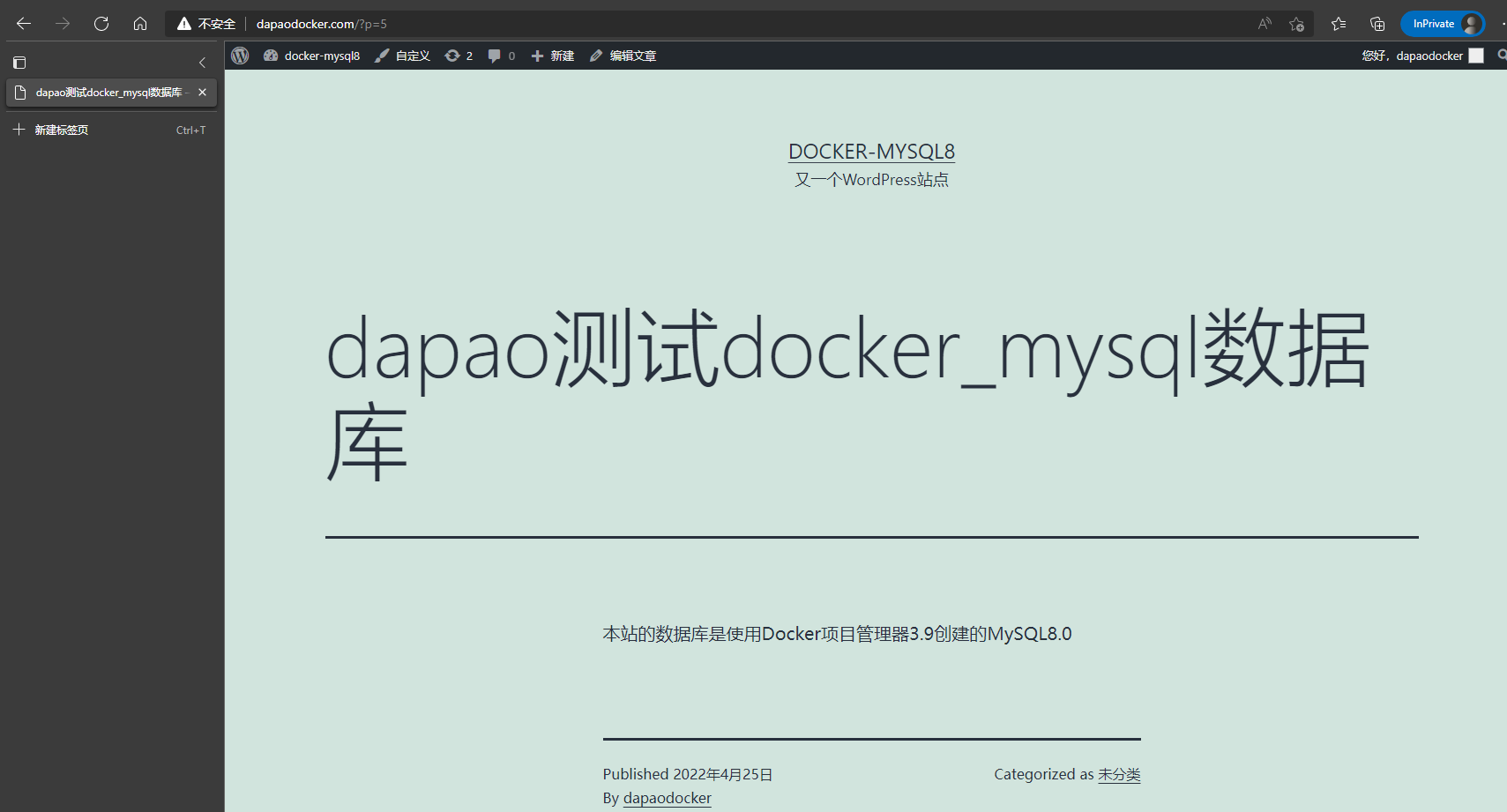Image resolution: width=1507 pixels, height=812 pixels.
Task: Open the browser home page
Action: 140,24
